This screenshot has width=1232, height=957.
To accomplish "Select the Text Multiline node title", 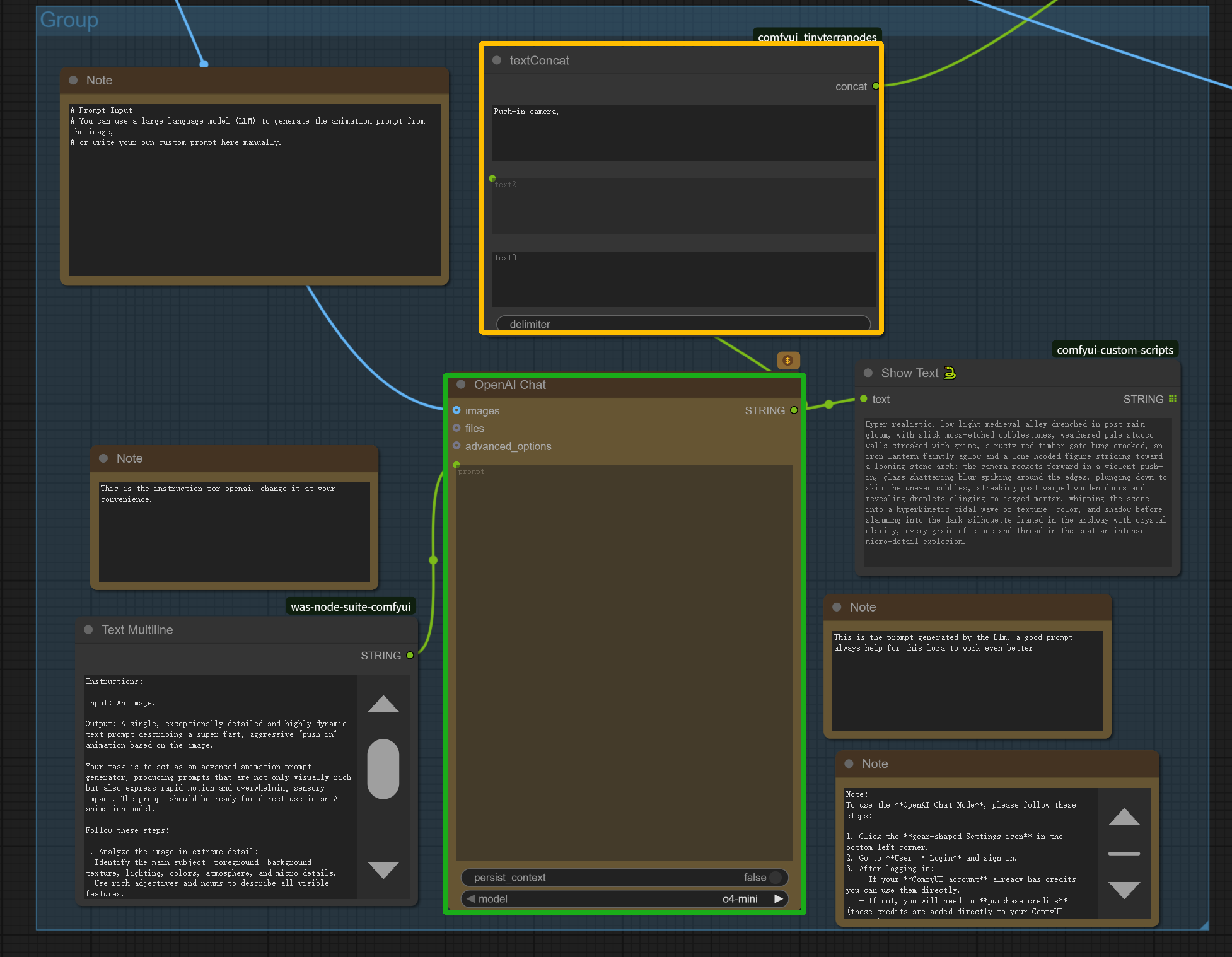I will point(137,630).
